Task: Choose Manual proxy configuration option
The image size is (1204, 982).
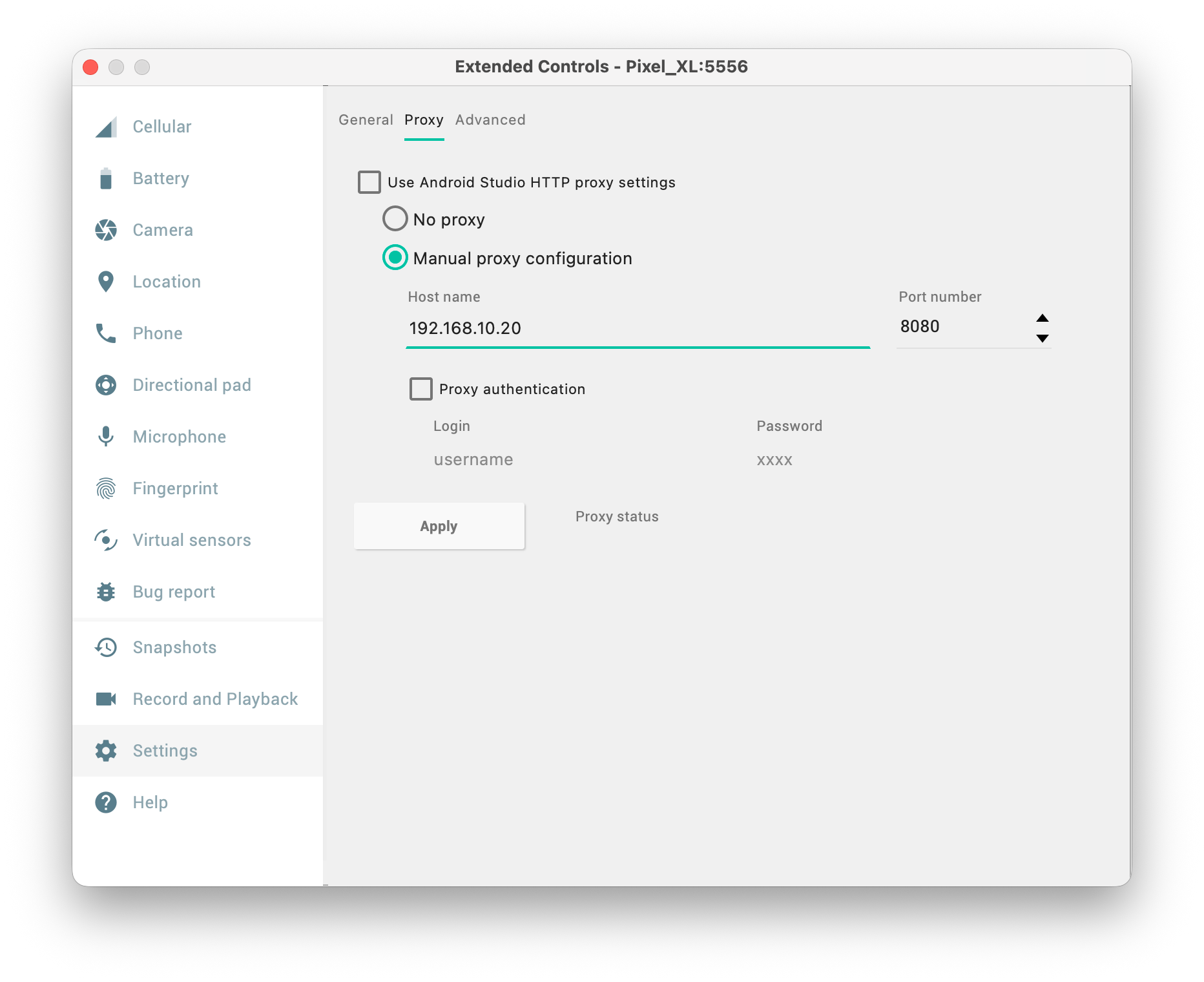Action: 395,258
